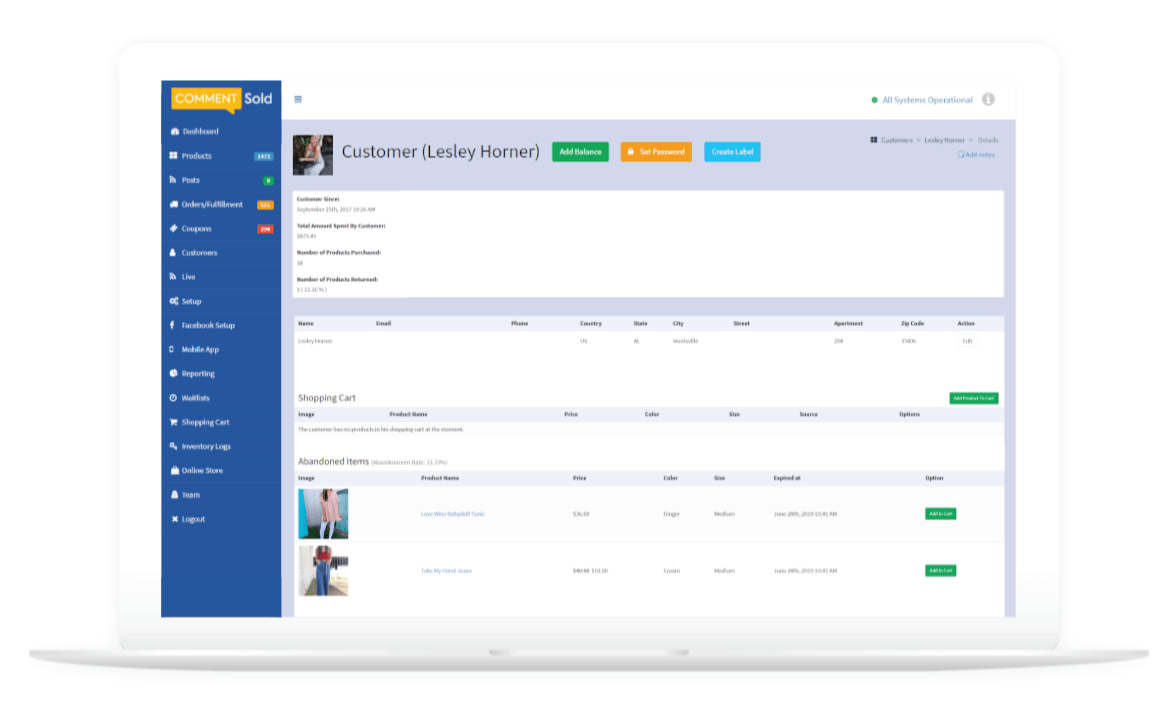
Task: Click the Babydoll Tunic product image
Action: 323,514
